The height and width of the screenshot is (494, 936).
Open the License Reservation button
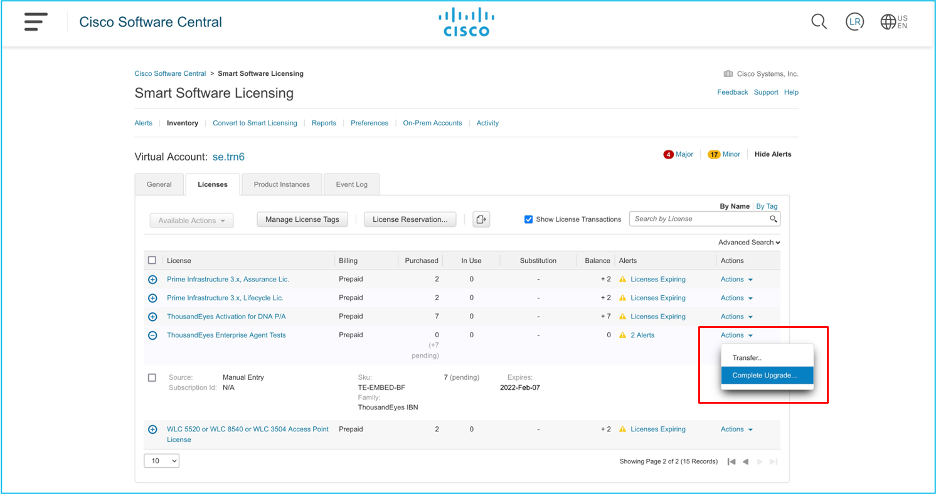click(411, 219)
